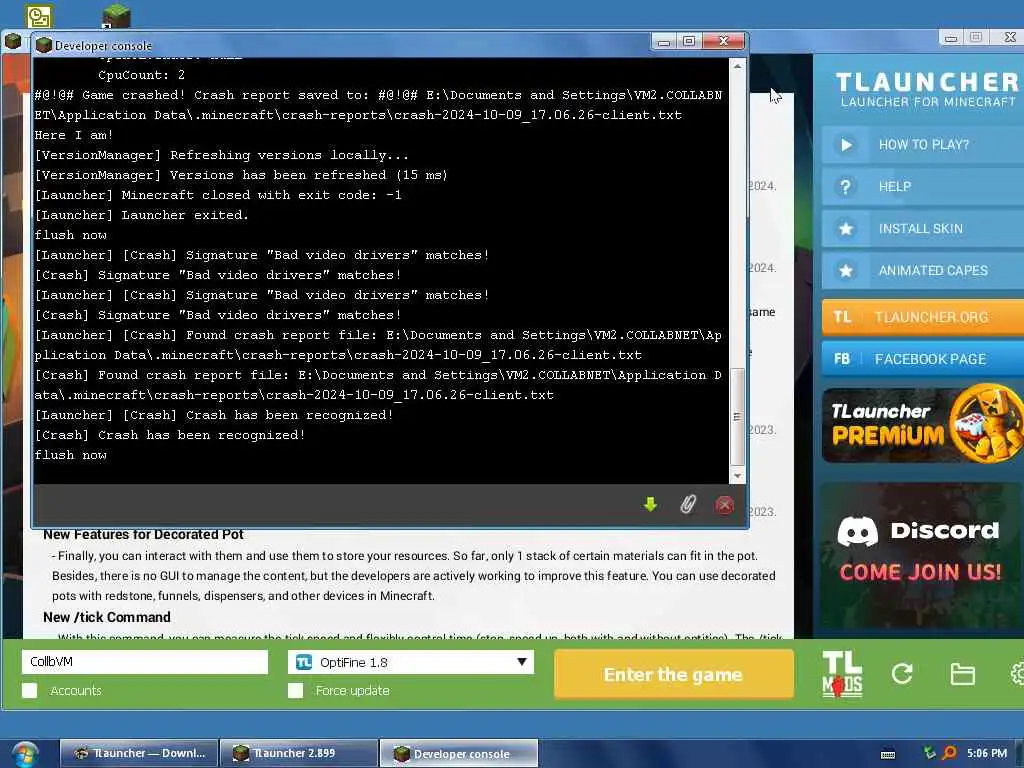
Task: Click the green down-arrow icon in Developer console
Action: point(650,504)
